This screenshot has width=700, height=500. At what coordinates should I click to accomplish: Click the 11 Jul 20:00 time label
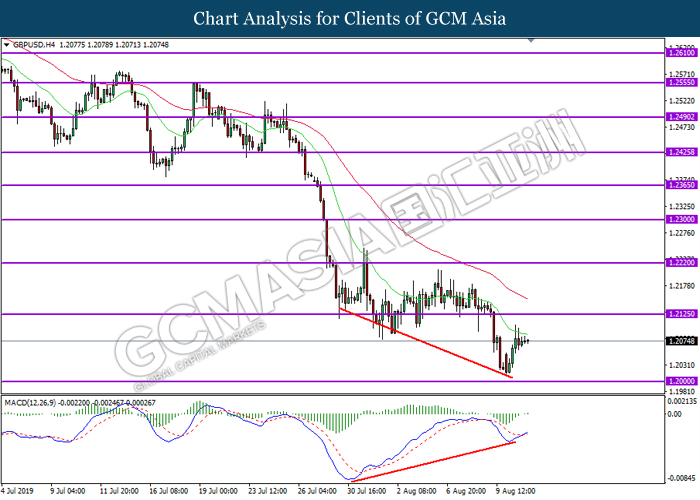point(118,491)
